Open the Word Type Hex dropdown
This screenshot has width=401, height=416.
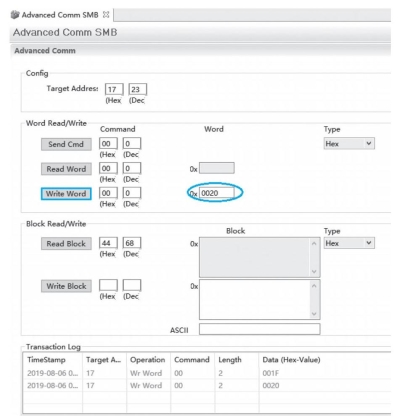349,144
